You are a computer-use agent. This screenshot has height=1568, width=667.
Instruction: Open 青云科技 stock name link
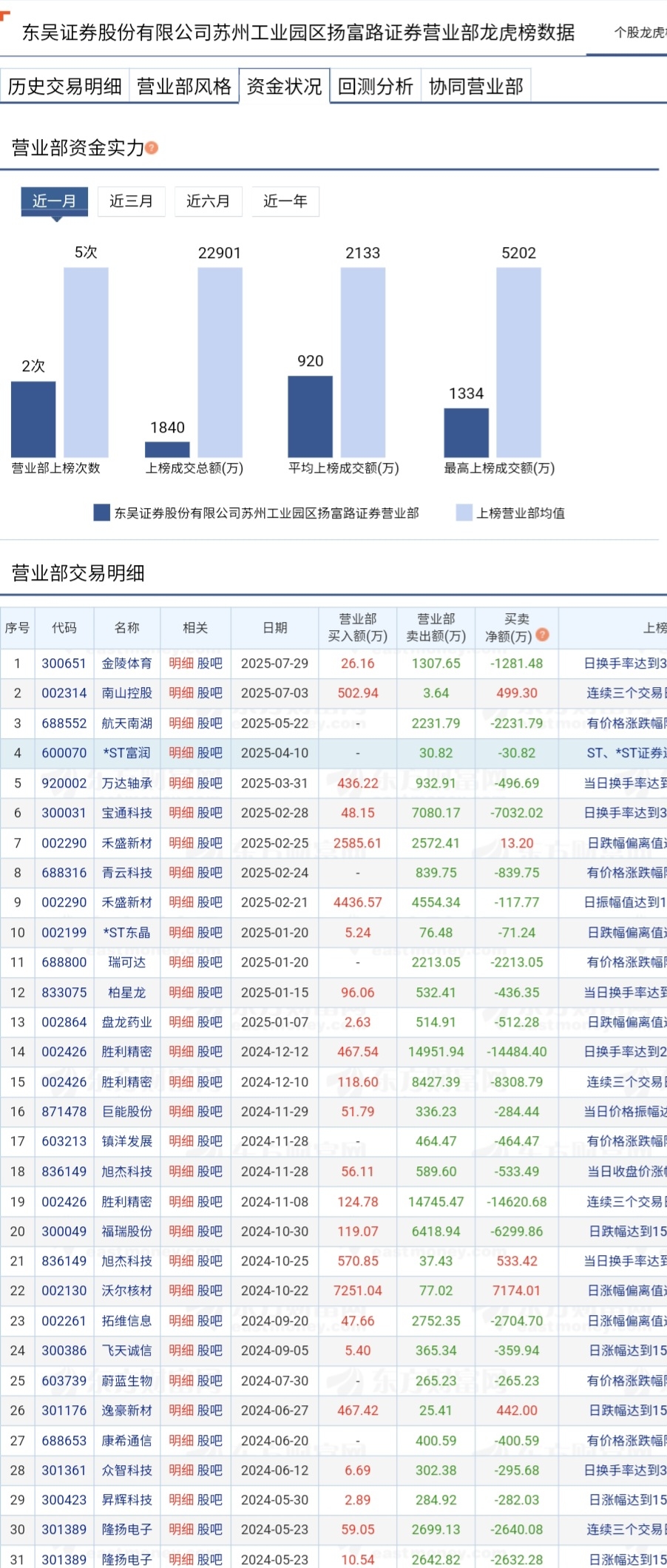[x=127, y=873]
